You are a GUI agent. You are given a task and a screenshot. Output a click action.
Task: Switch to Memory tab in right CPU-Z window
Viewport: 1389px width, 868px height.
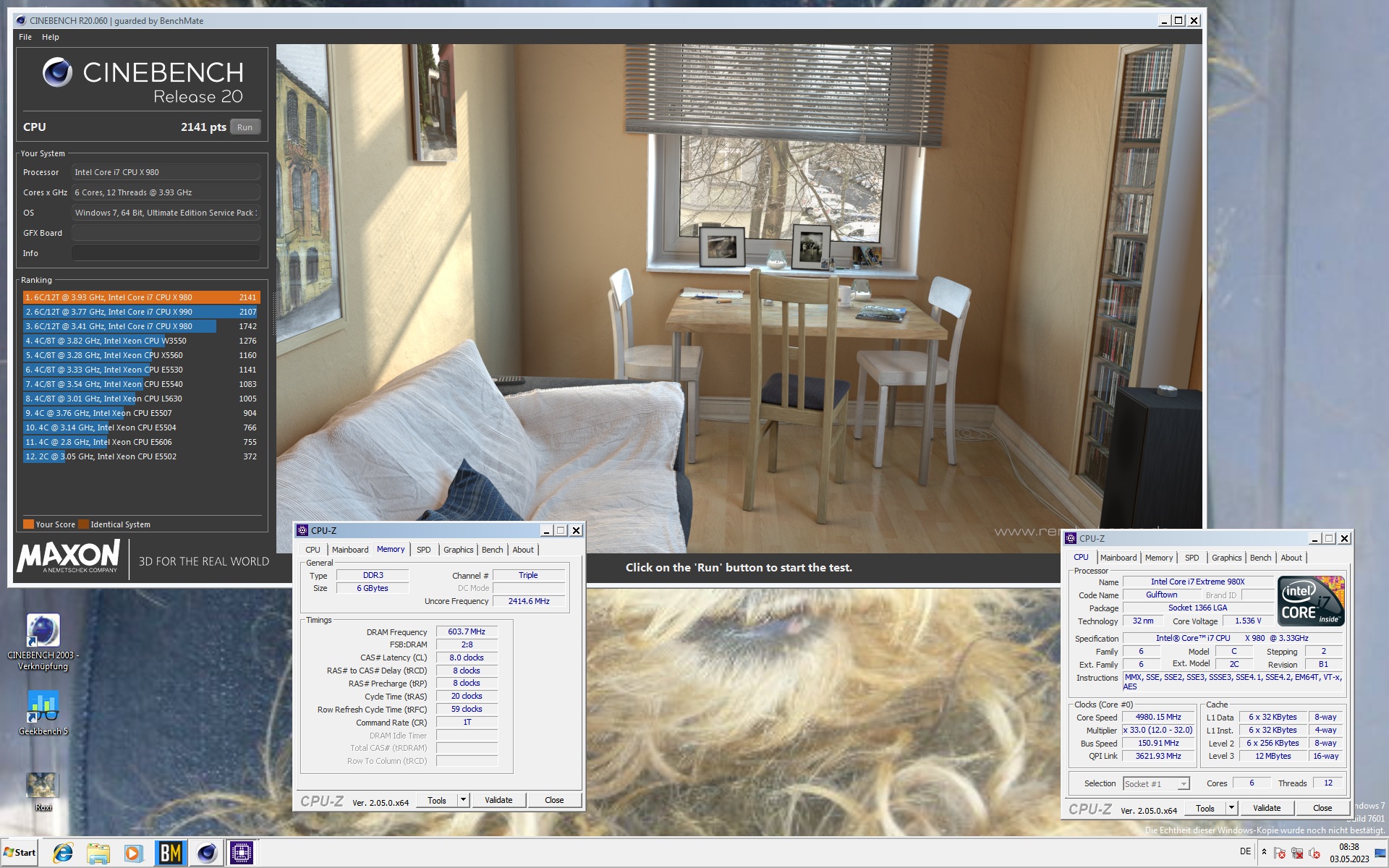pyautogui.click(x=1159, y=558)
